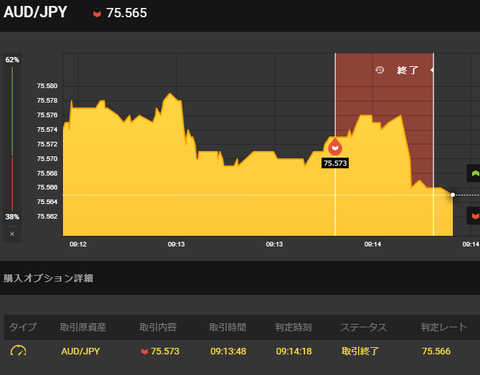This screenshot has width=480, height=375.
Task: Click the AUD/JPY pair heading
Action: [x=35, y=12]
